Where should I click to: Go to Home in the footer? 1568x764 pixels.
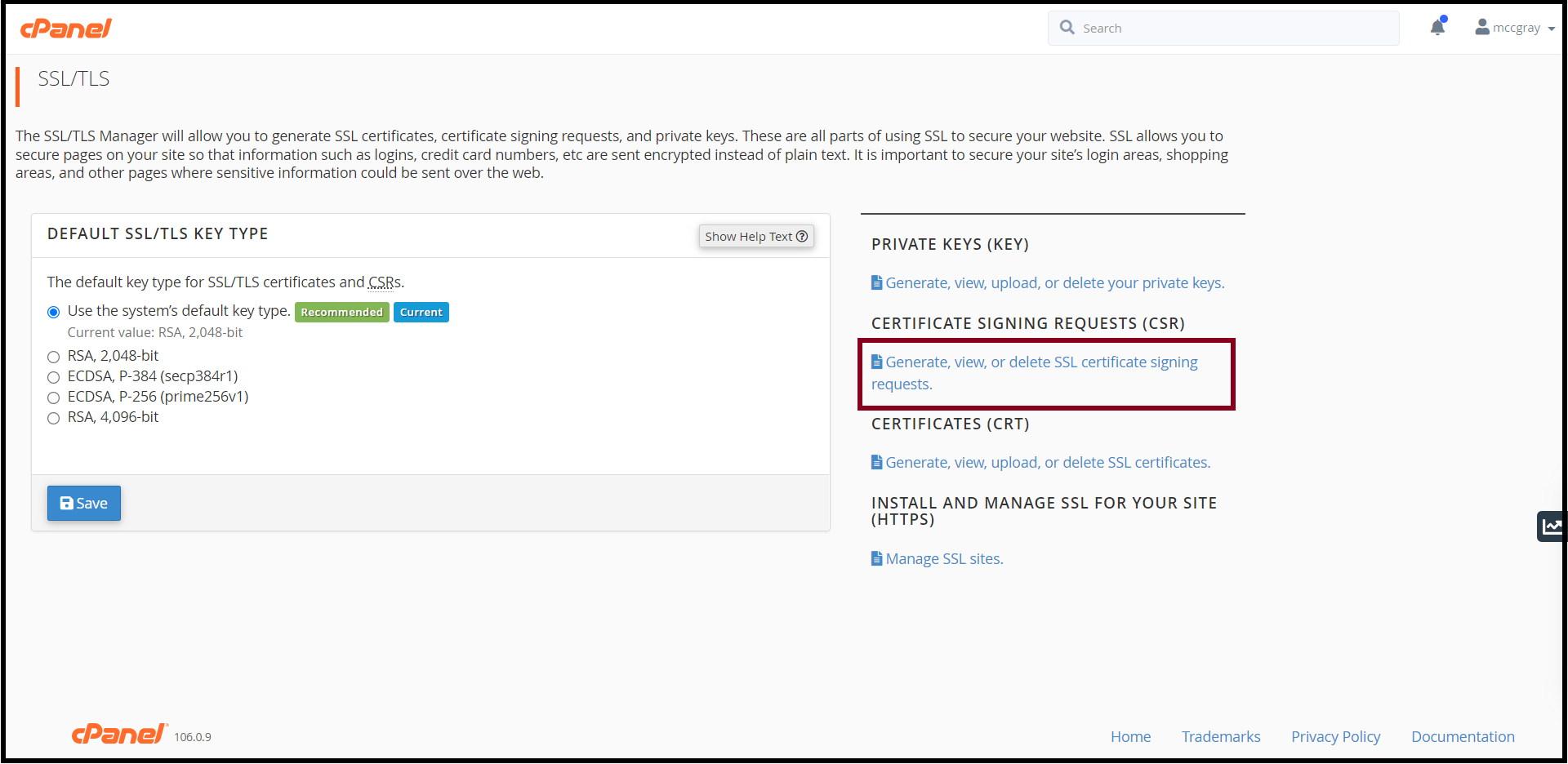coord(1130,736)
